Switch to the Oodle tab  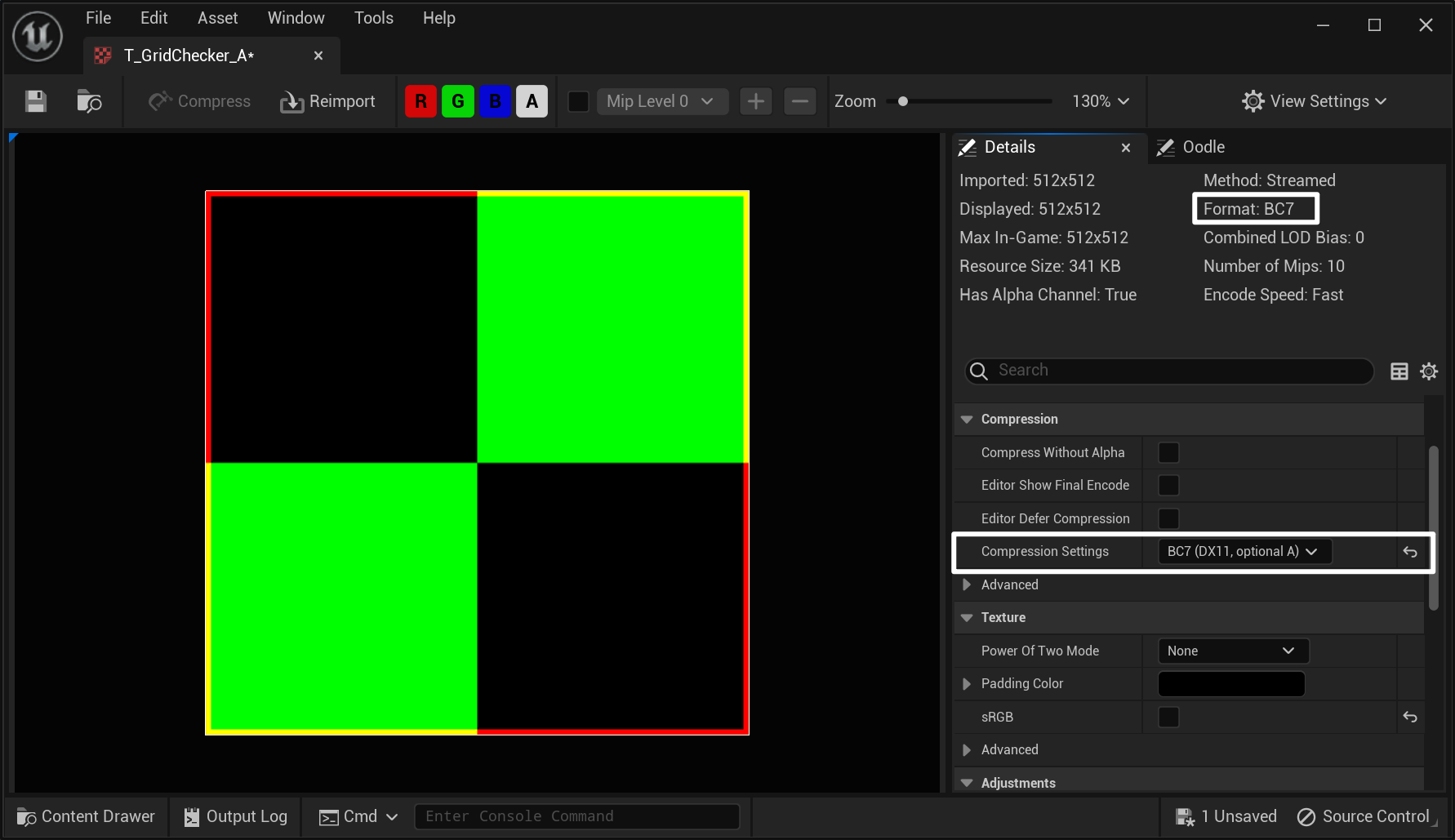point(1202,147)
